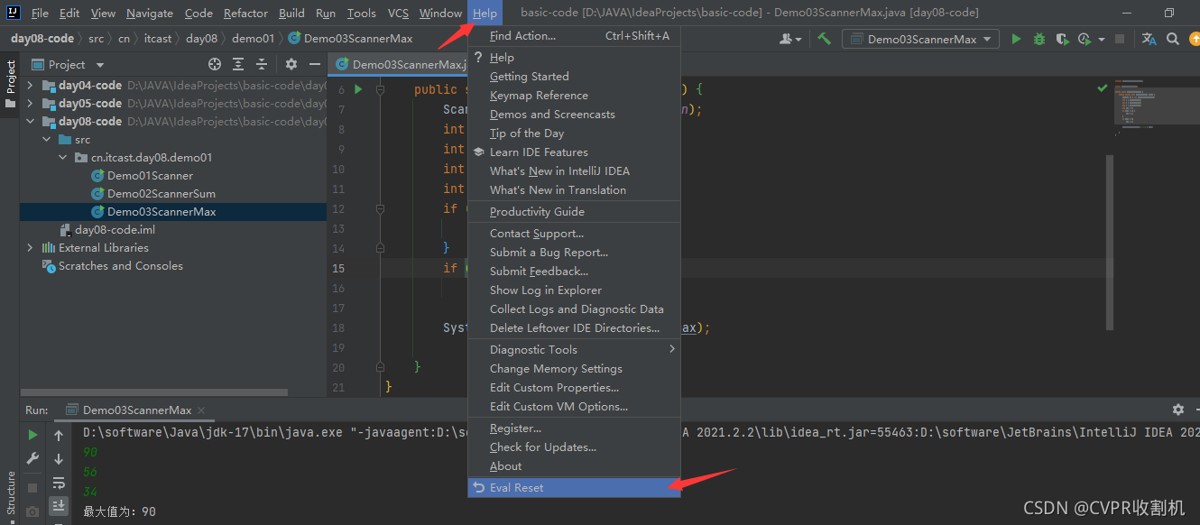
Task: Open run configuration wrench icon in the Run panel
Action: (33, 458)
